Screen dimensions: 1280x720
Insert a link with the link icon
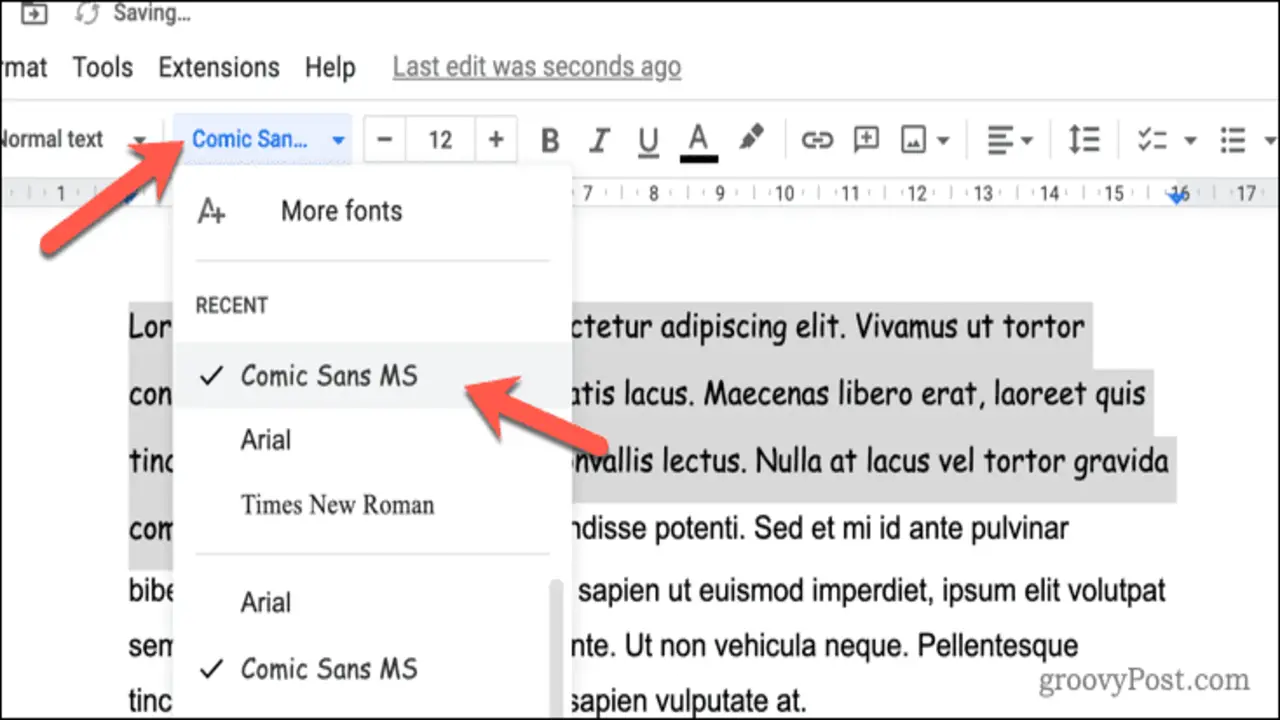817,140
